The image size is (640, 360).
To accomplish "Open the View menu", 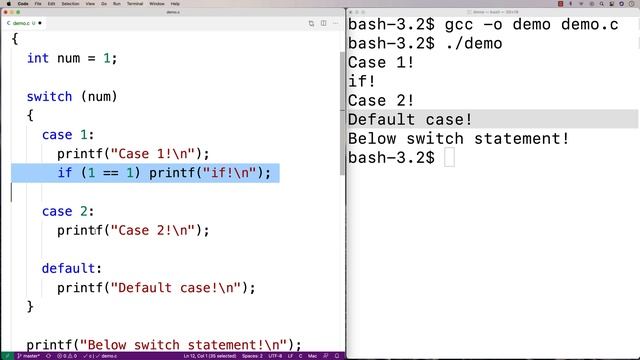I will point(90,4).
